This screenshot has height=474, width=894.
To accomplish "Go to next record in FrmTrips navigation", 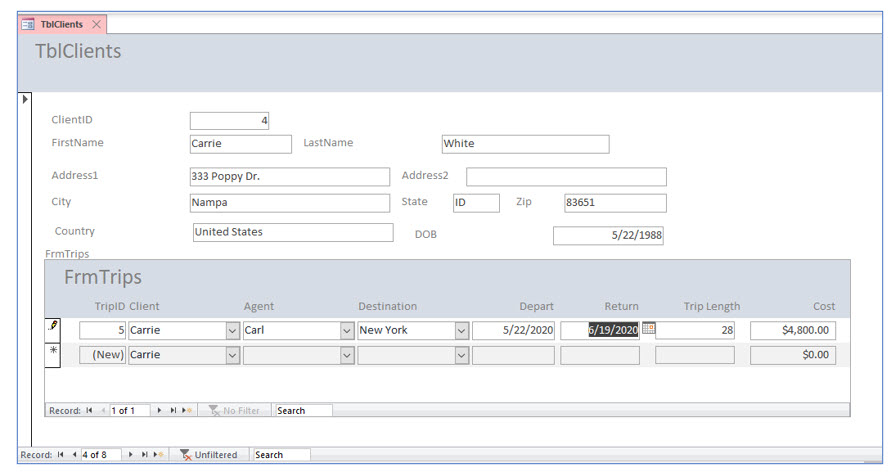I will point(160,410).
